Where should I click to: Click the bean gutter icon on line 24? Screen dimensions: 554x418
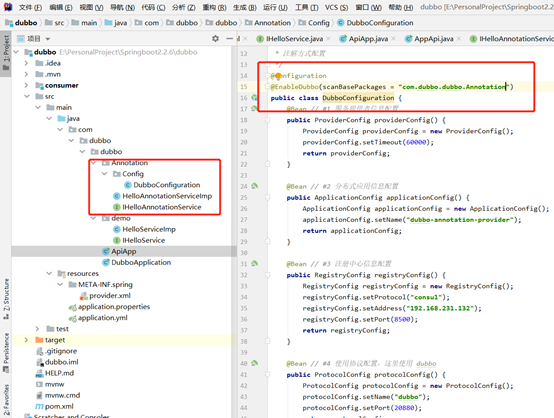point(254,186)
